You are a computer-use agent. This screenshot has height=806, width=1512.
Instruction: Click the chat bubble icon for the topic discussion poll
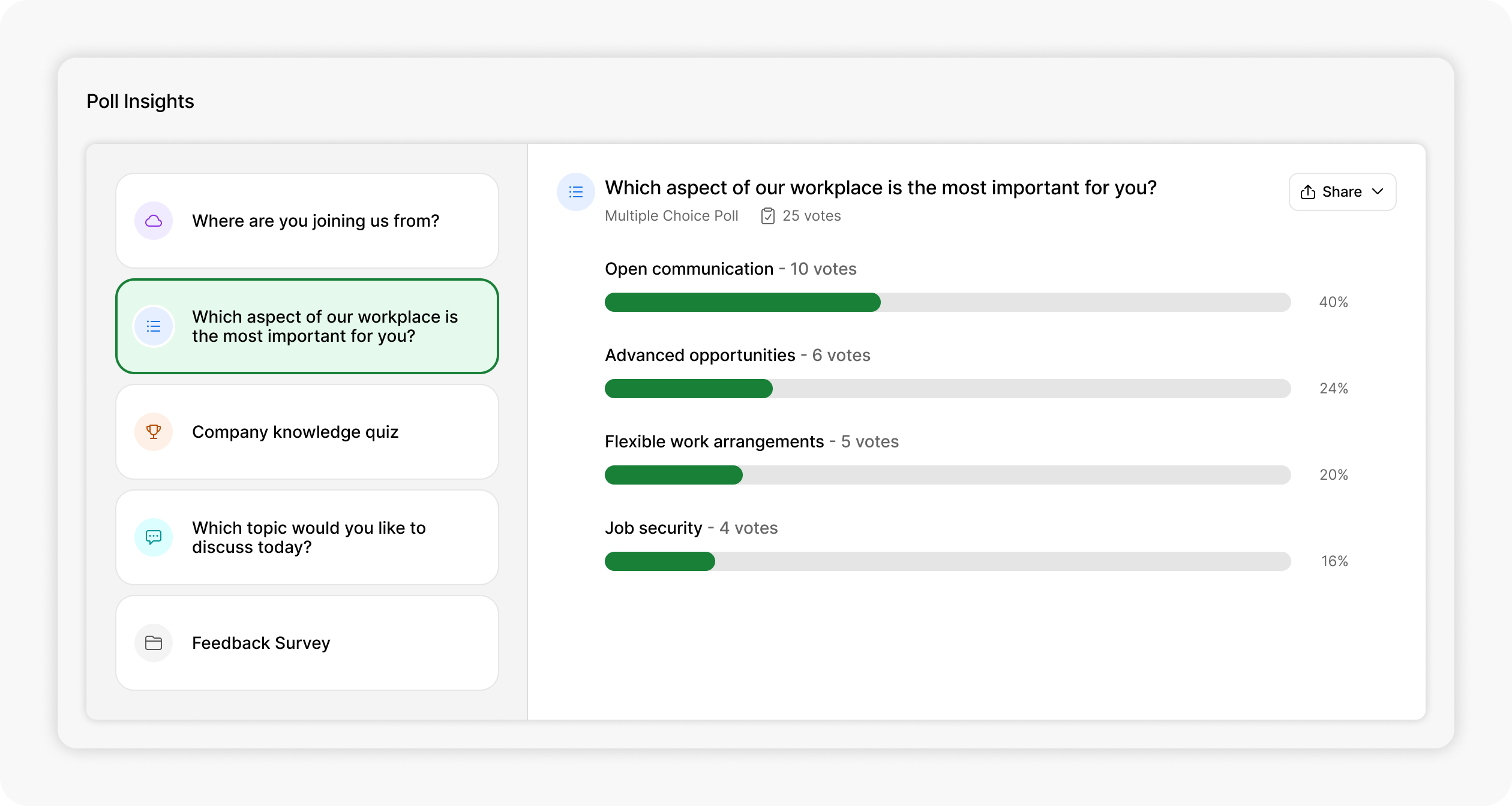click(154, 537)
